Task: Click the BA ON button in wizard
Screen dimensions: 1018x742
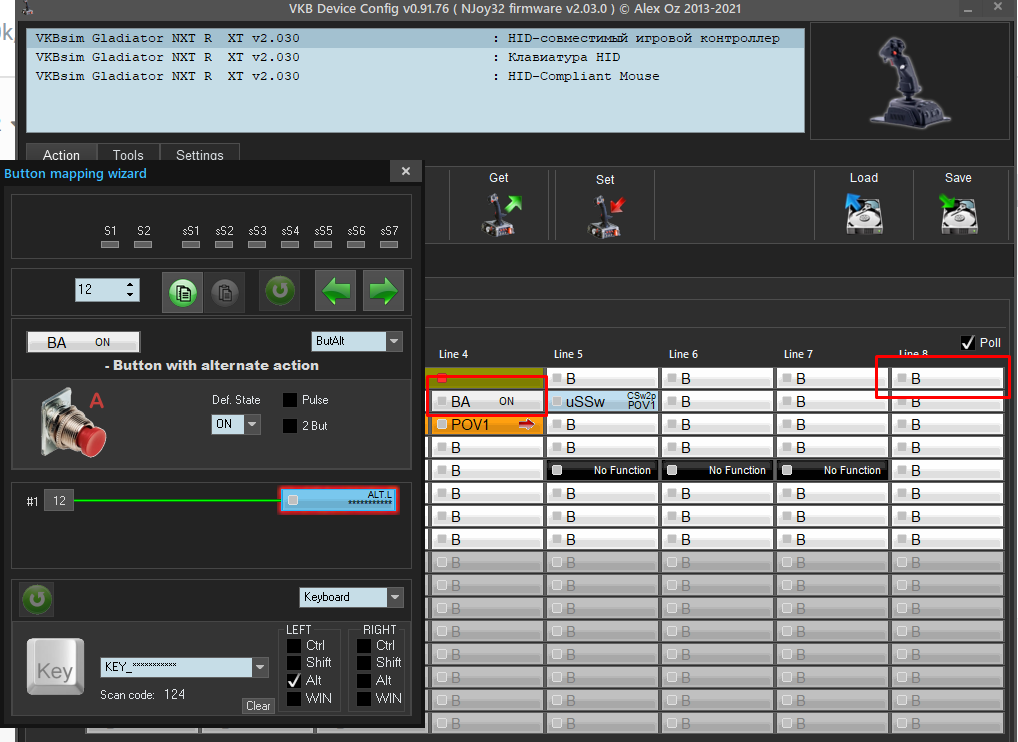Action: click(x=83, y=342)
